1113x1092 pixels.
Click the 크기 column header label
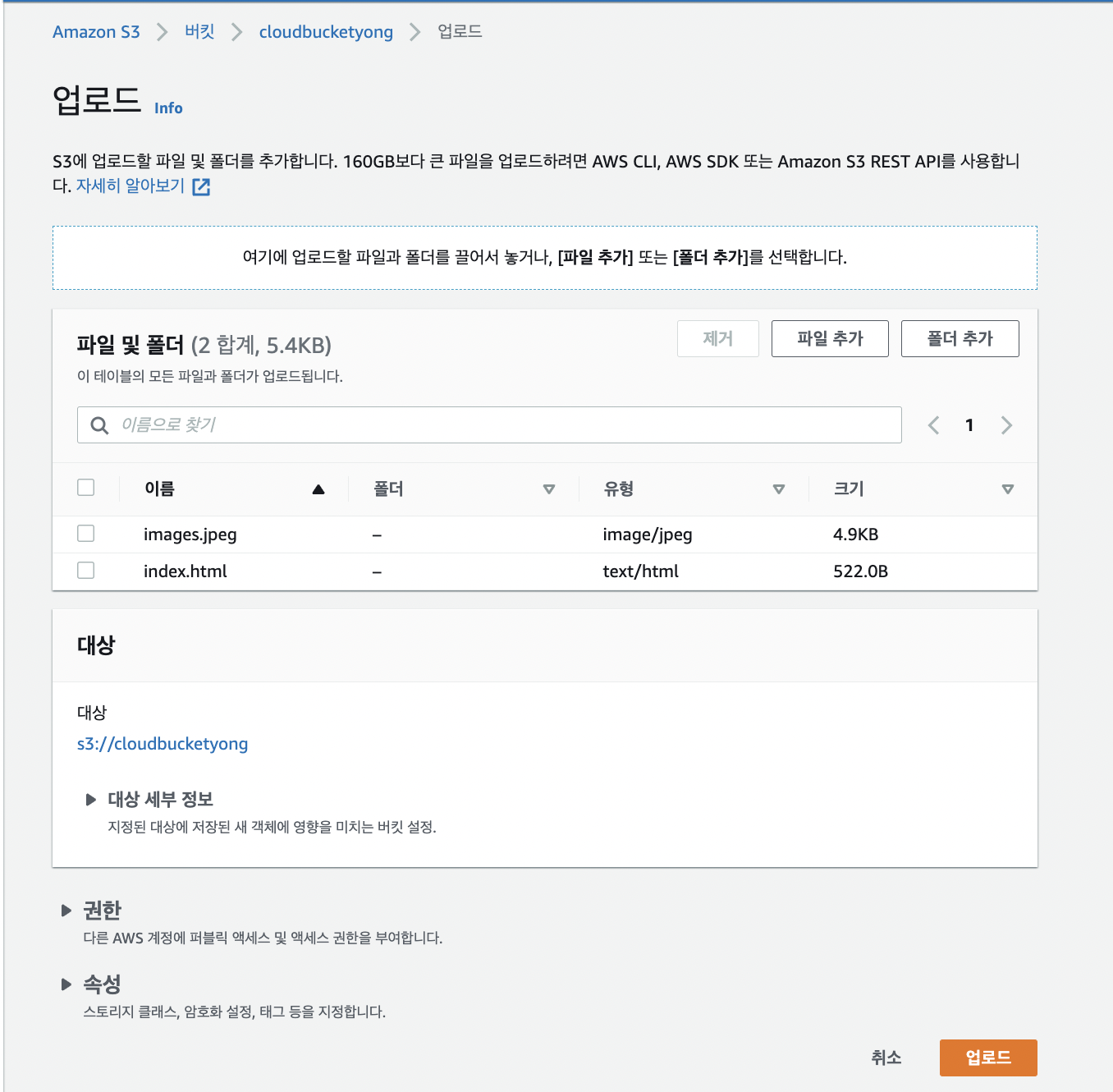tap(850, 489)
